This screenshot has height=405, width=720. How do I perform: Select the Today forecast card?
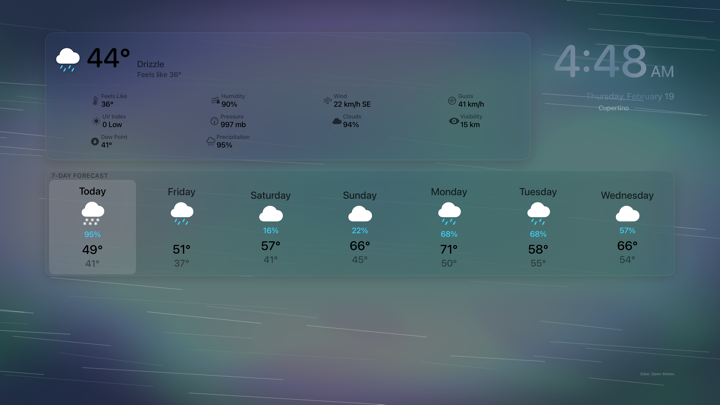tap(92, 227)
